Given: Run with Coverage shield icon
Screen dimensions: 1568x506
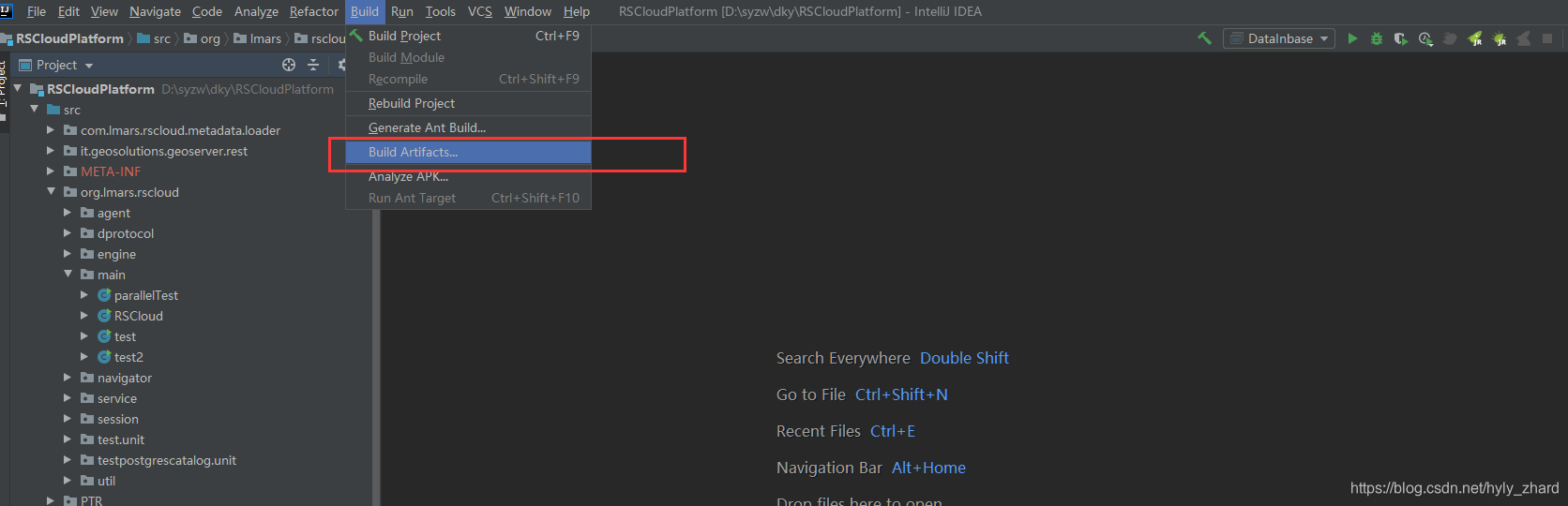Looking at the screenshot, I should [x=1401, y=38].
